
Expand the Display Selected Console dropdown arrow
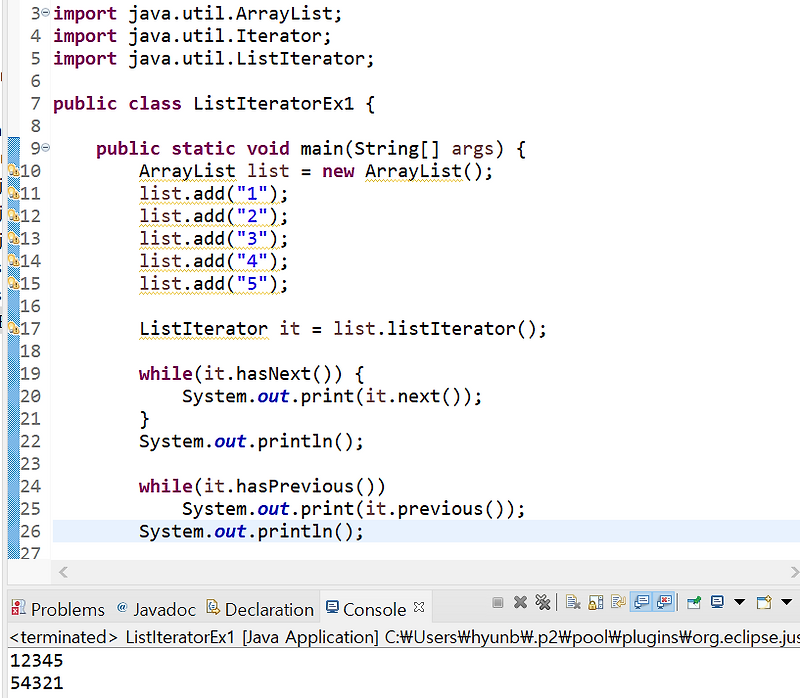point(738,603)
